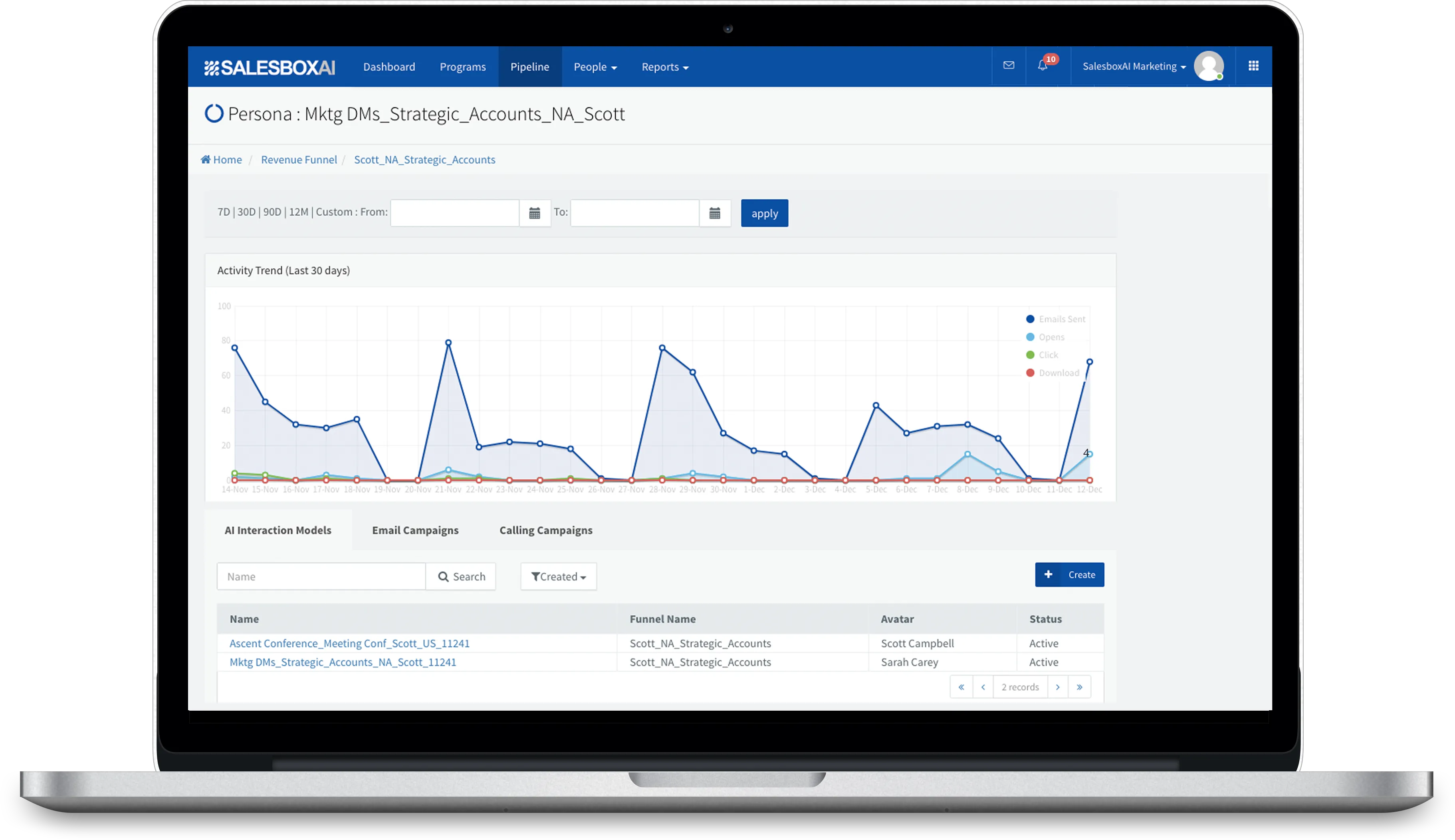This screenshot has height=840, width=1455.
Task: Open the Ascent Conference_Meeting Conf_Scott_US_11241 link
Action: pyautogui.click(x=349, y=643)
